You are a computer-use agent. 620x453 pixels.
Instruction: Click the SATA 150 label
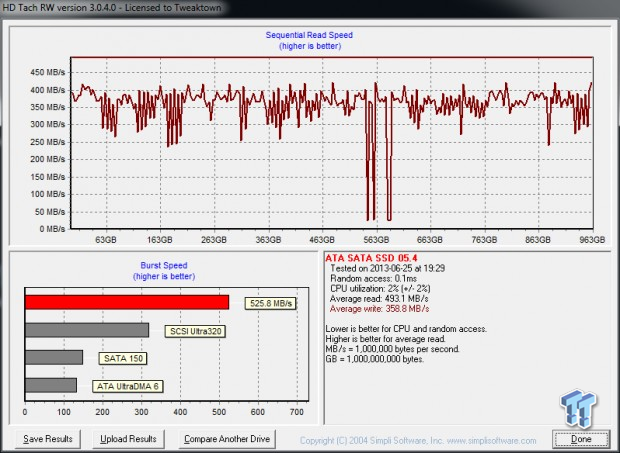pos(123,359)
